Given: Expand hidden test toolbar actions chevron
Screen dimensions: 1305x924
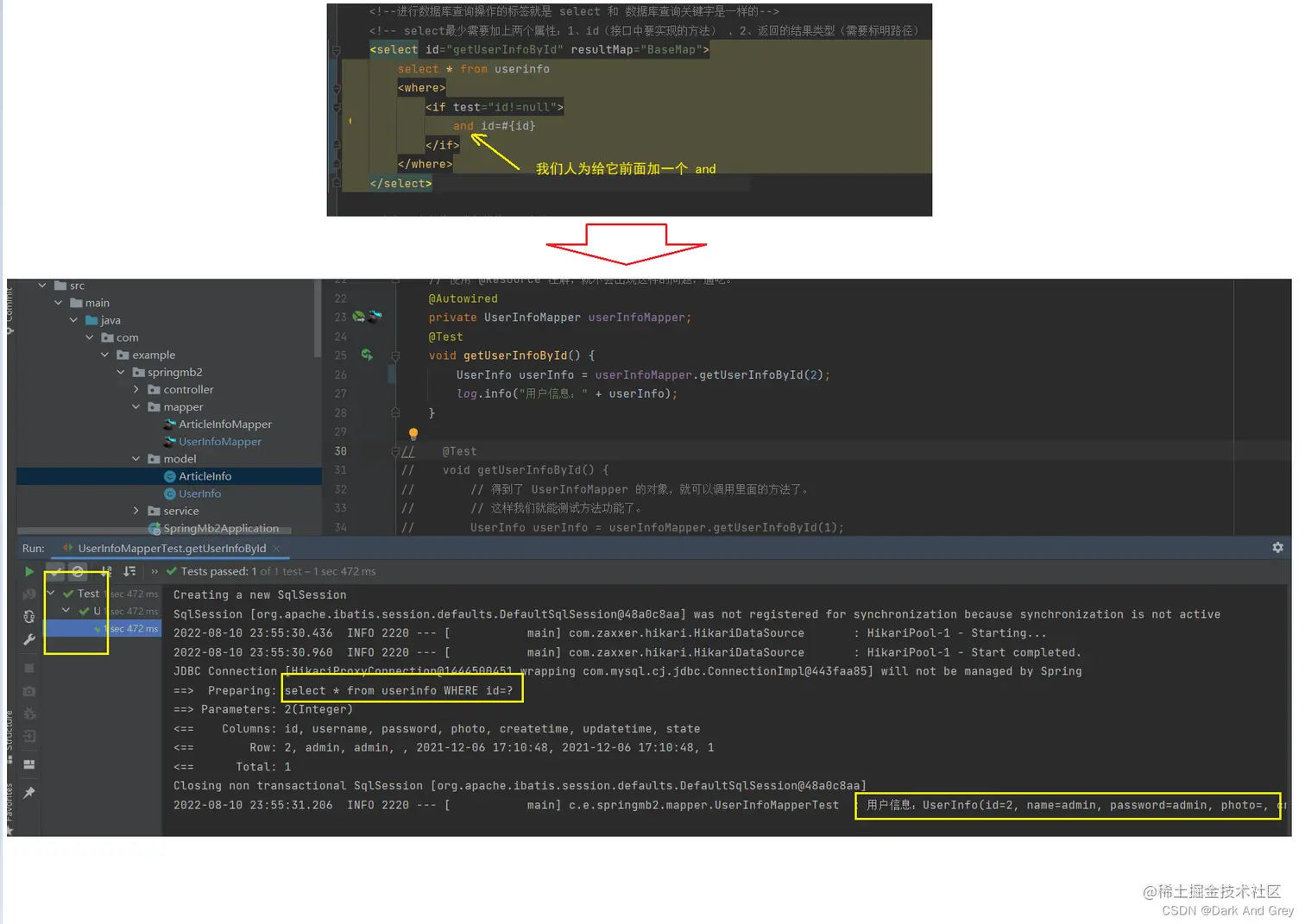Looking at the screenshot, I should [154, 571].
